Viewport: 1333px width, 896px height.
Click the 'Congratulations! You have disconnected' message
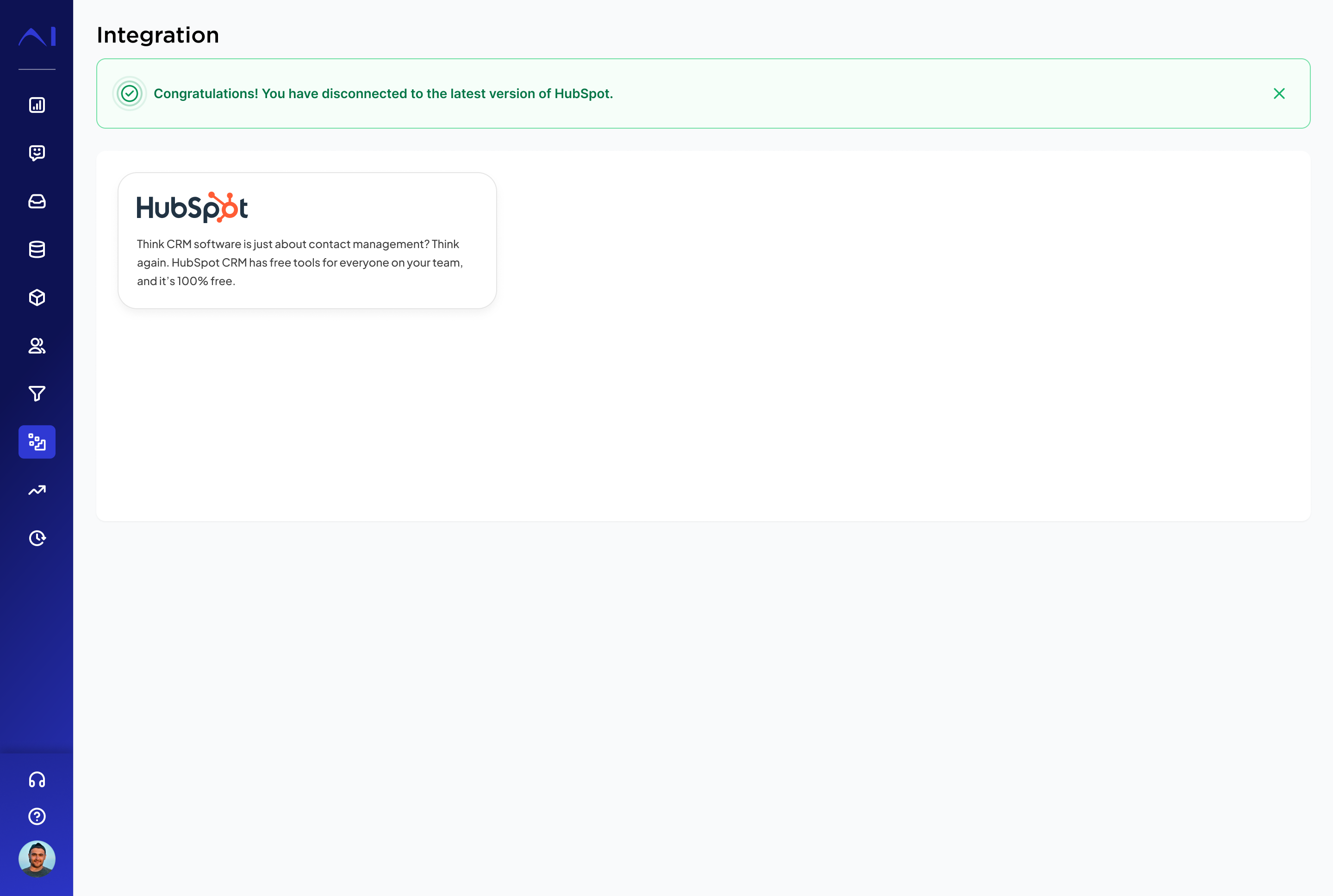click(383, 93)
